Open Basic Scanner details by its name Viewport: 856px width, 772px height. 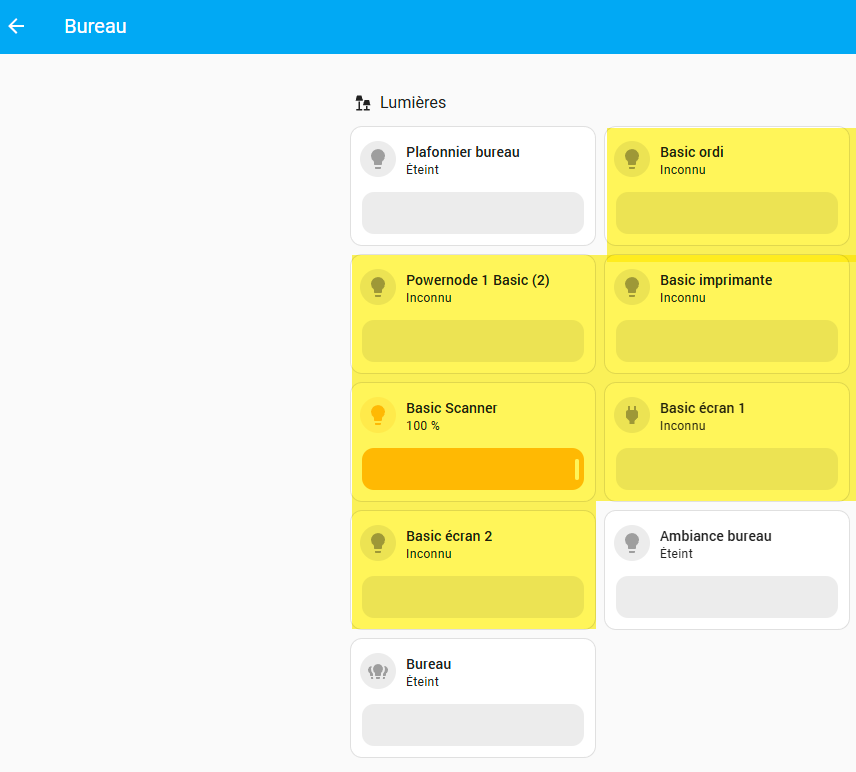[x=451, y=408]
